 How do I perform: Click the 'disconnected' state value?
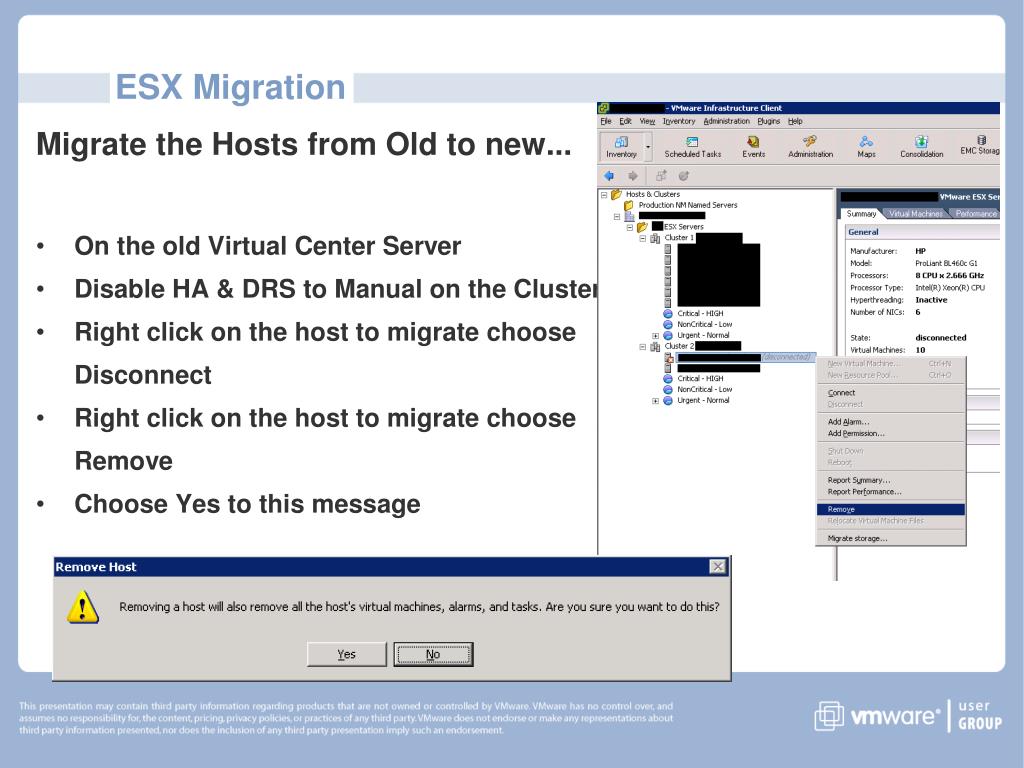pos(940,338)
